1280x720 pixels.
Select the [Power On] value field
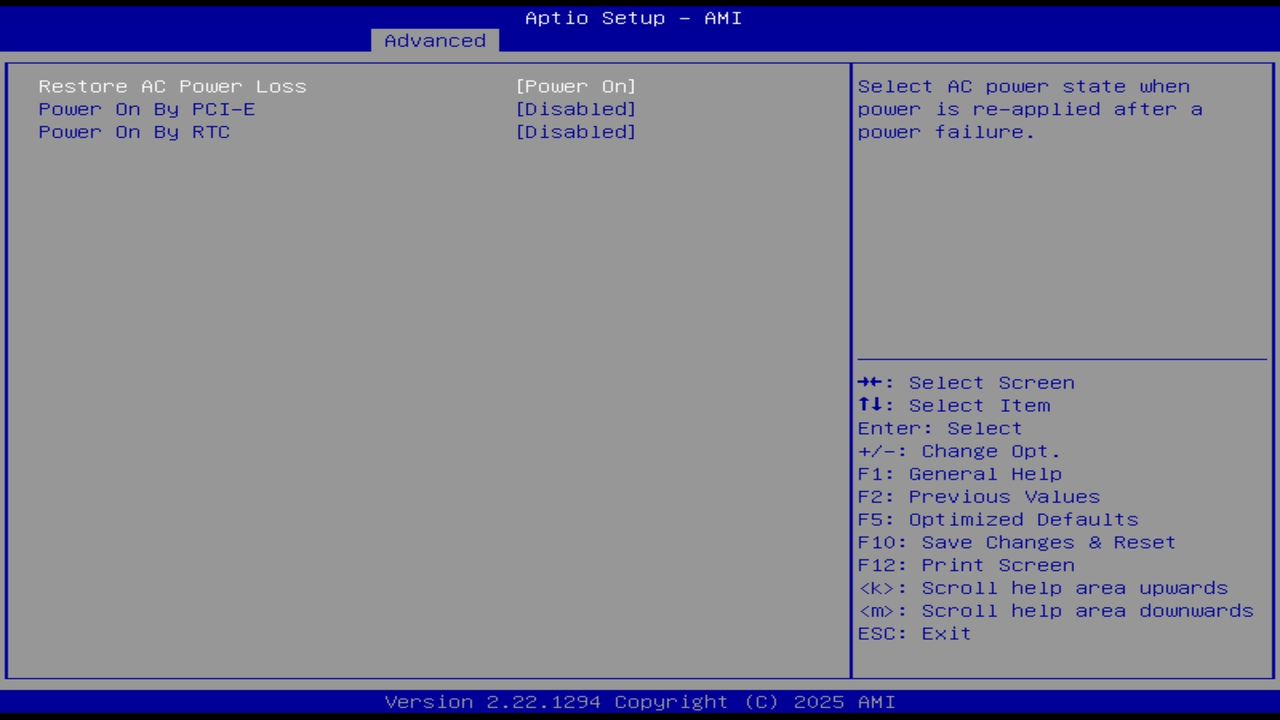pos(576,86)
